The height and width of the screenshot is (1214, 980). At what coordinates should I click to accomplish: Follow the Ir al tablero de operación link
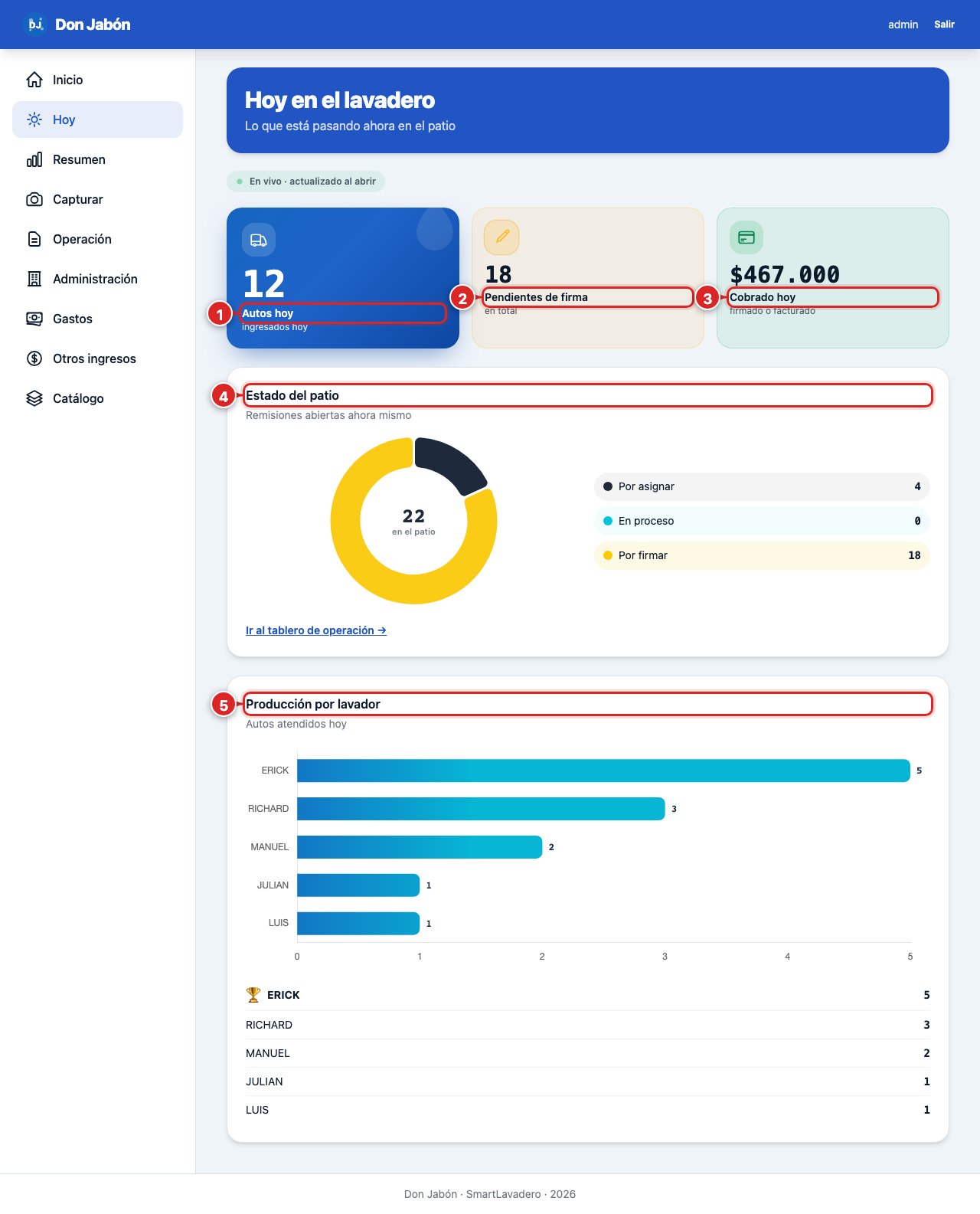[316, 630]
